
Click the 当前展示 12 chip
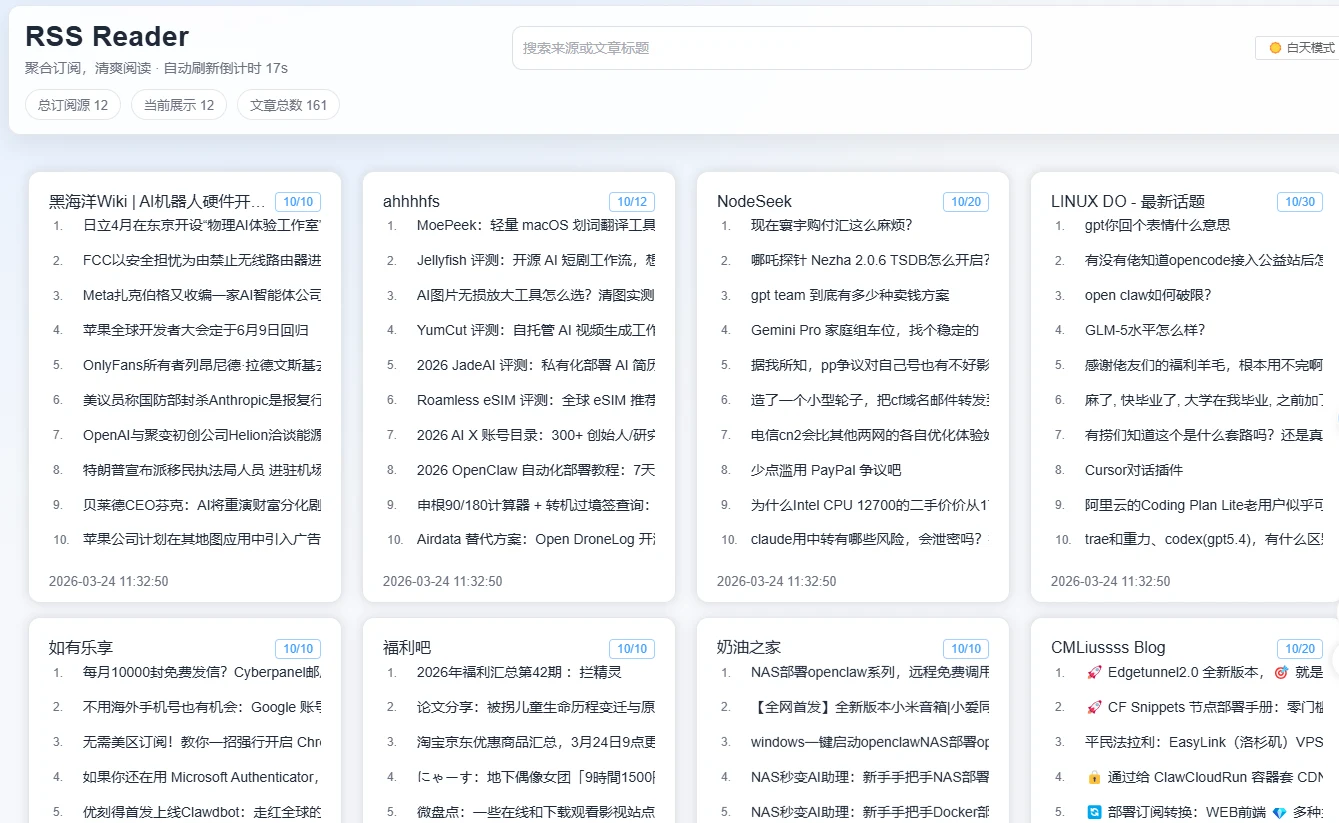click(179, 105)
